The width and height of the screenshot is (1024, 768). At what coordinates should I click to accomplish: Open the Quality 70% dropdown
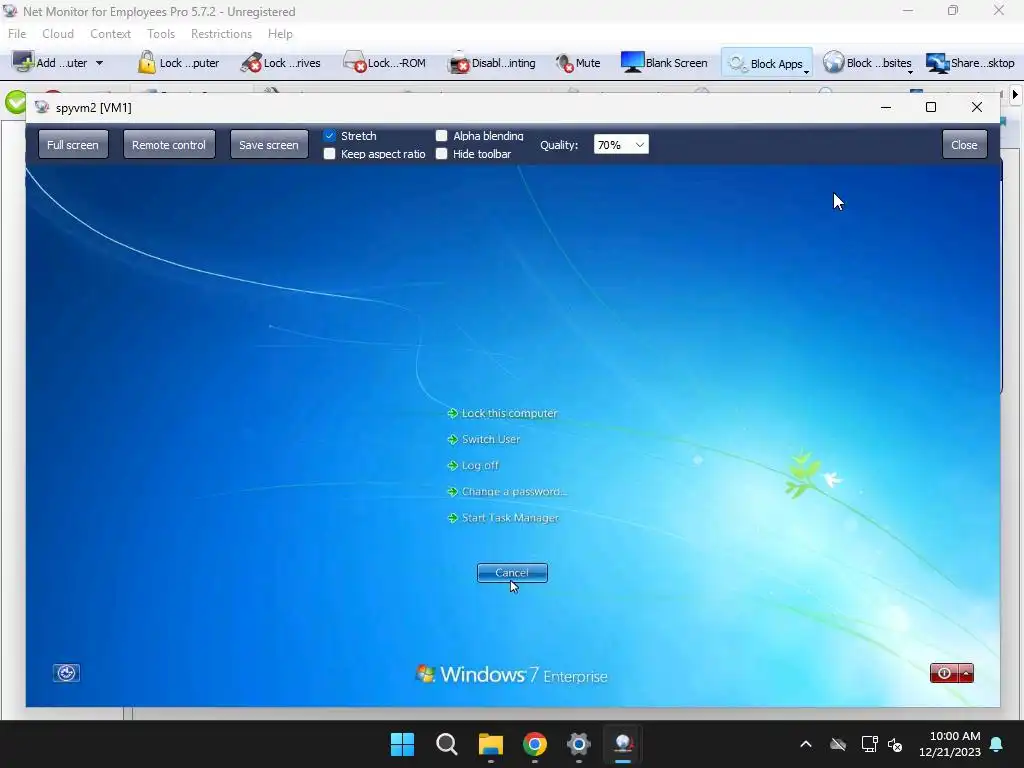[621, 144]
